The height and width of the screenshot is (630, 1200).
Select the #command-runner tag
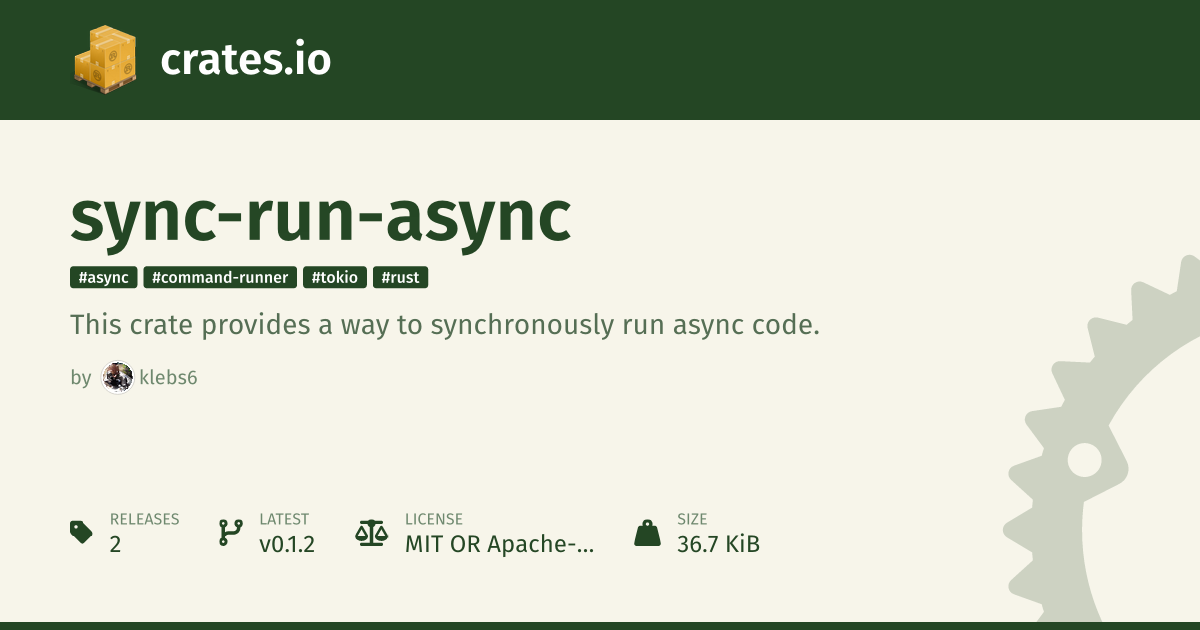220,278
